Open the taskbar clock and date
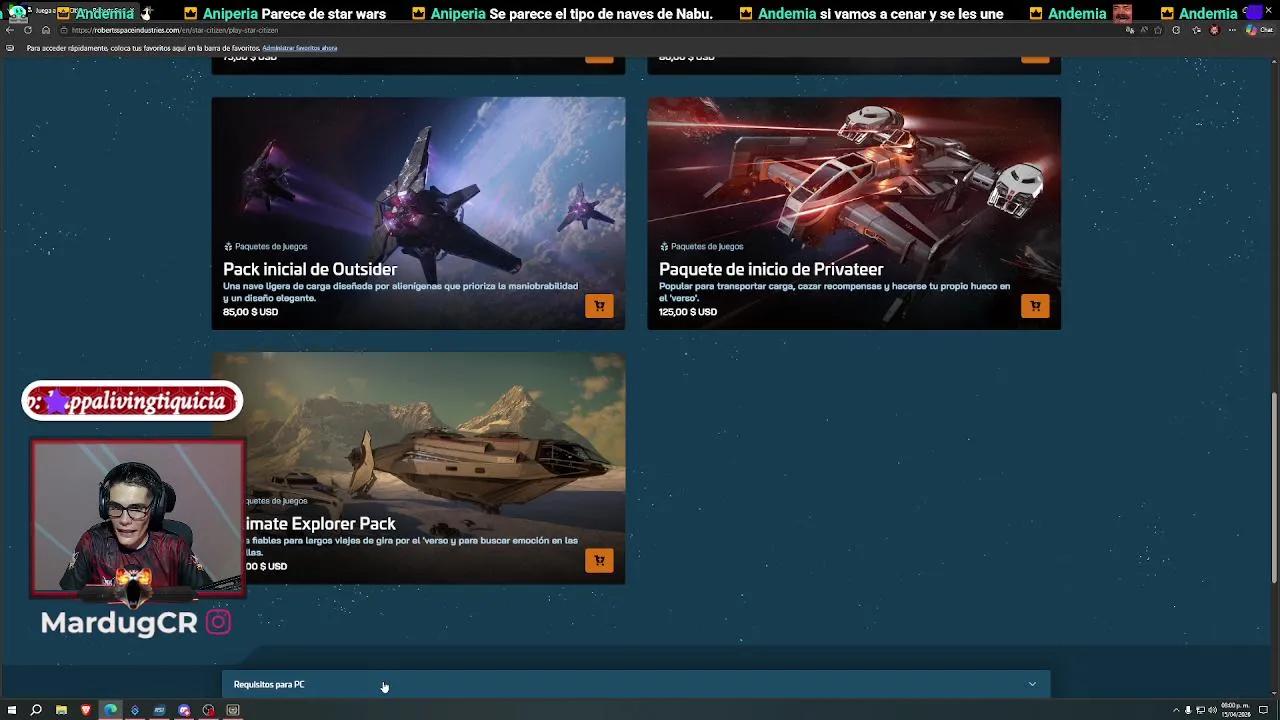 point(1236,710)
